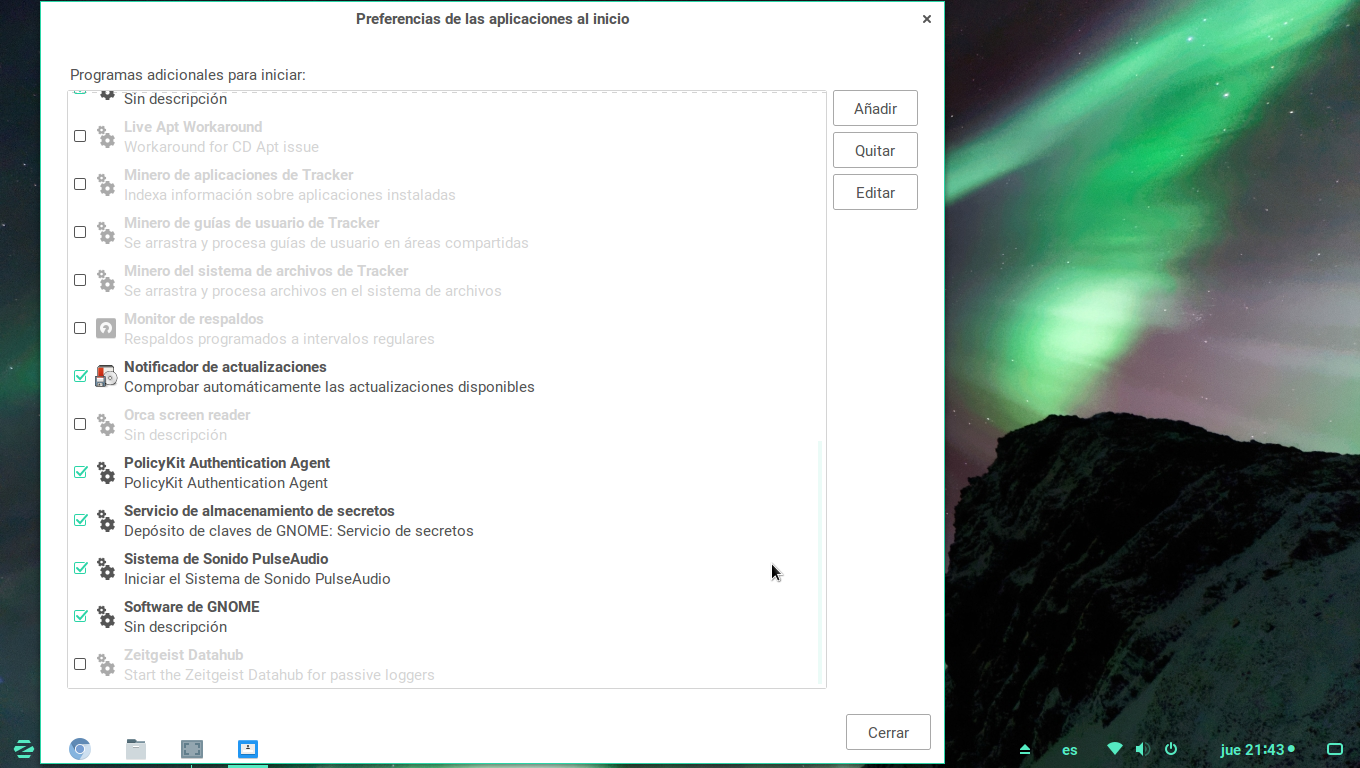The height and width of the screenshot is (768, 1360).
Task: Click the eject removable-drive tray icon
Action: point(1025,750)
